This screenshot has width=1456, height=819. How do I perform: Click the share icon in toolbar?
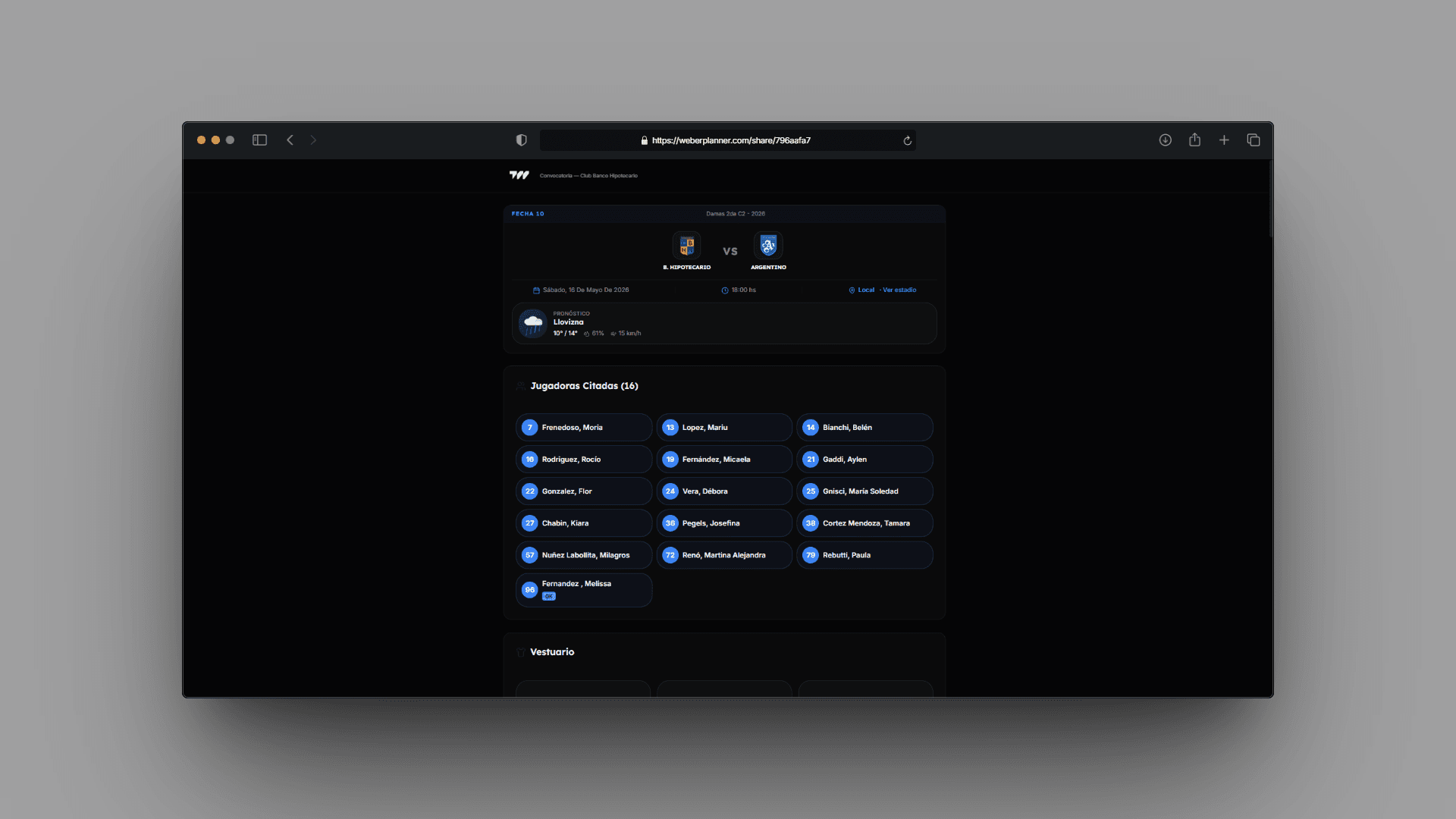1194,140
